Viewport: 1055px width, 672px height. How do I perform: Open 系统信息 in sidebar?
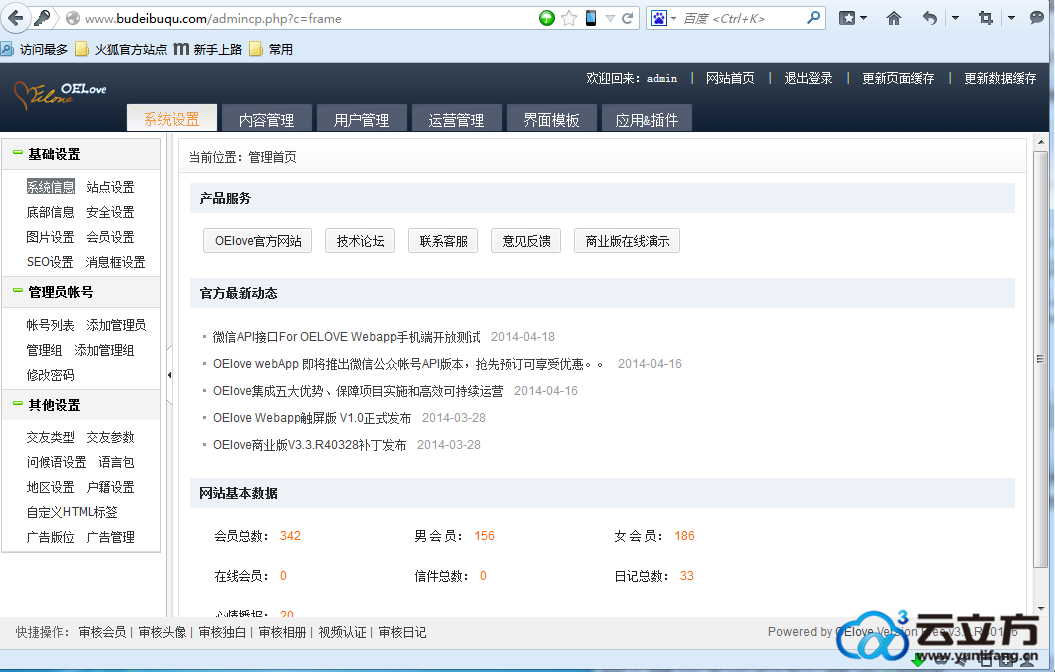[50, 187]
